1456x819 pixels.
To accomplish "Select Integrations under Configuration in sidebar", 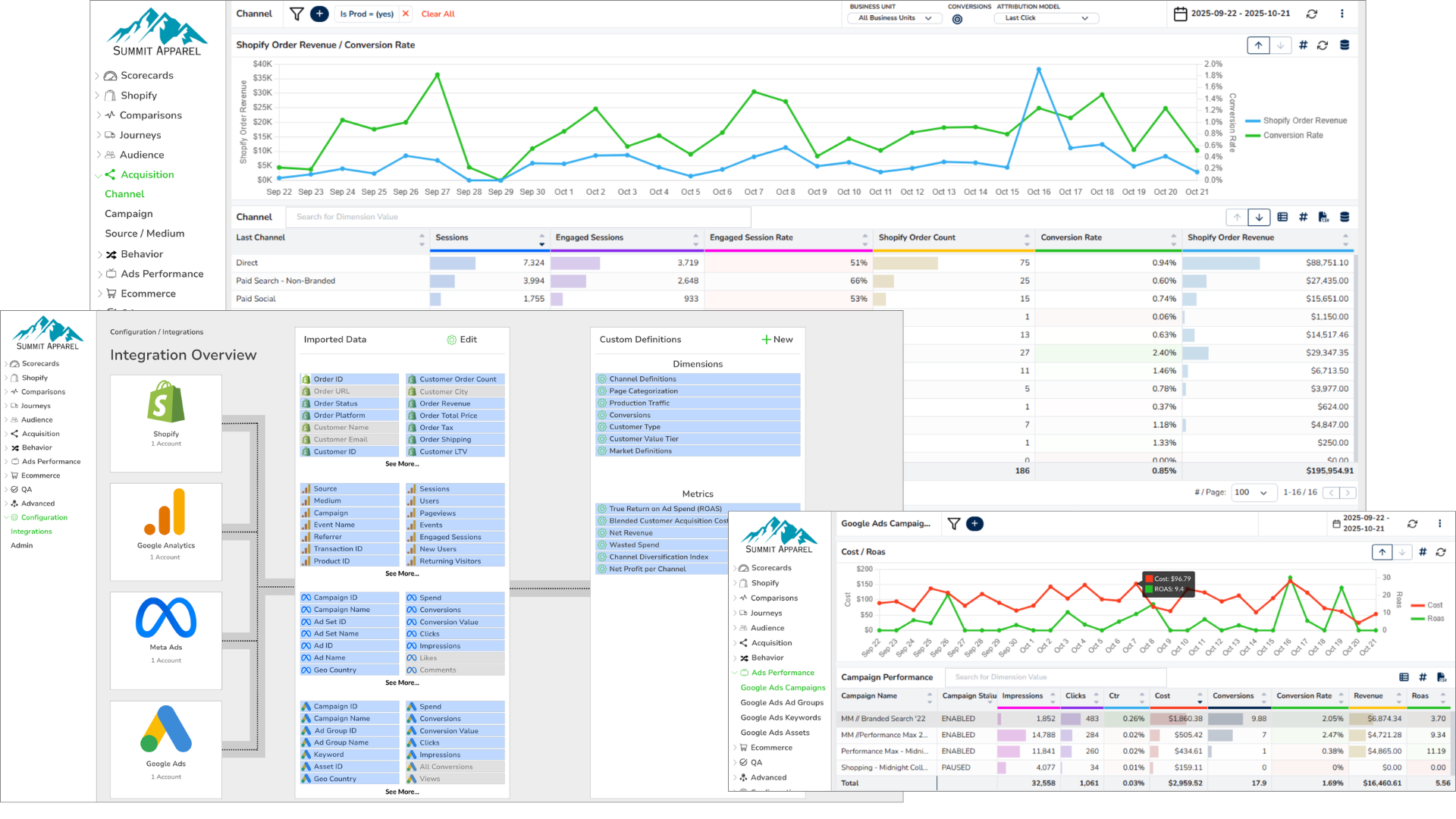I will pyautogui.click(x=30, y=531).
